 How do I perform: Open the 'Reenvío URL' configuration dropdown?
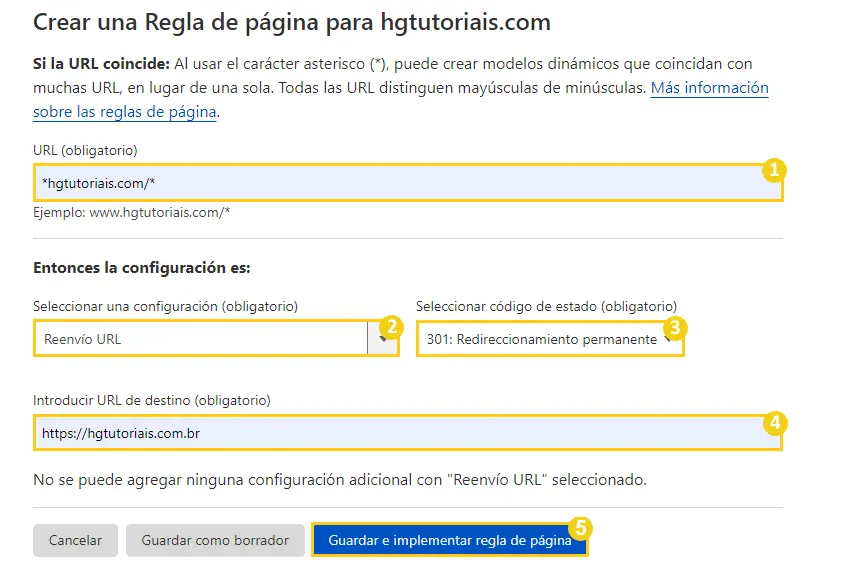(x=216, y=339)
